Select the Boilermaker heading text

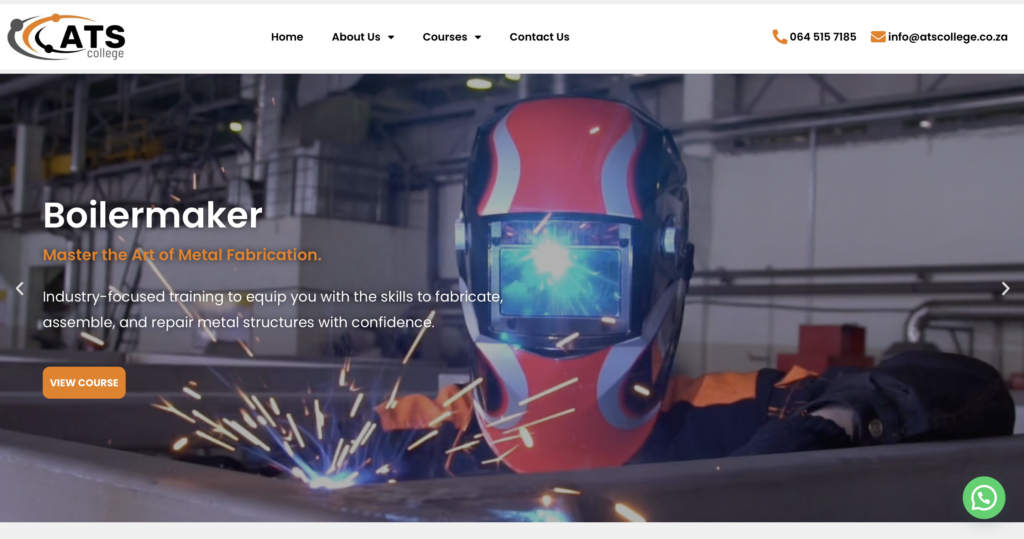pyautogui.click(x=153, y=215)
